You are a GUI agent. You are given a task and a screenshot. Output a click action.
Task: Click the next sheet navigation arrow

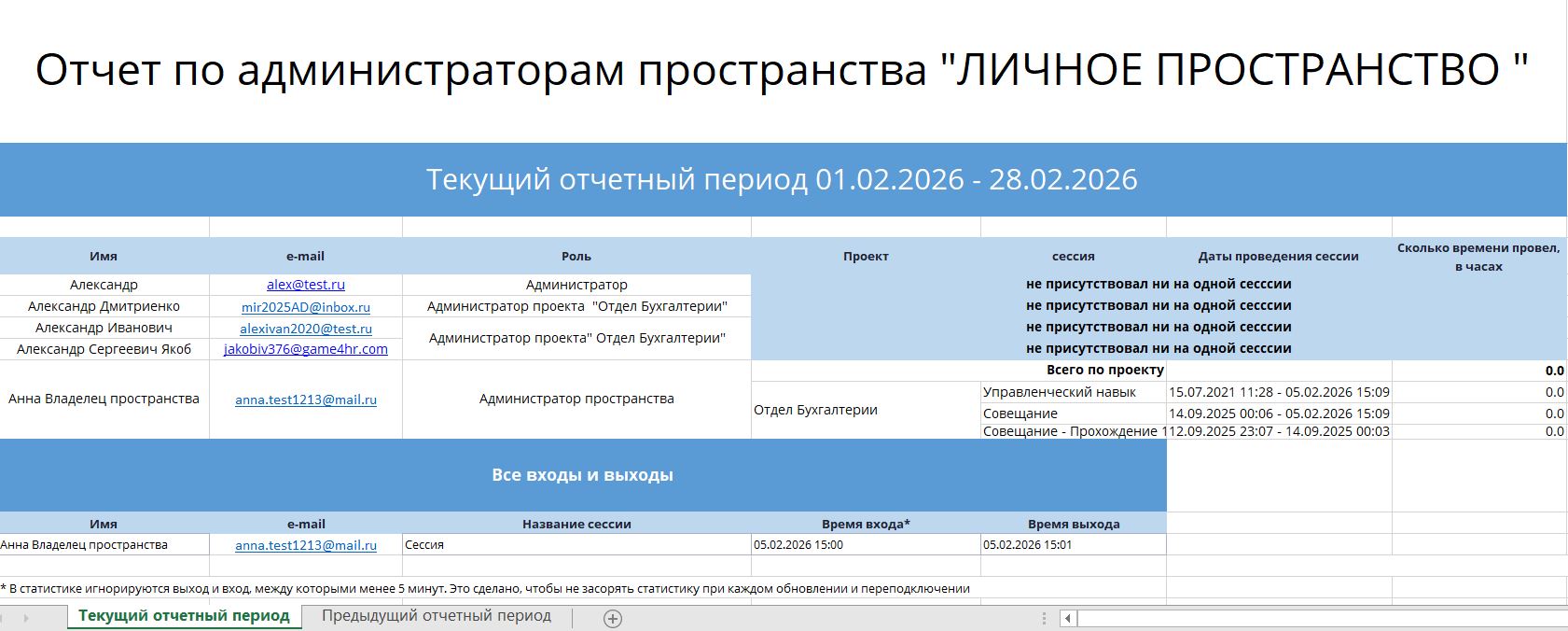coord(25,618)
